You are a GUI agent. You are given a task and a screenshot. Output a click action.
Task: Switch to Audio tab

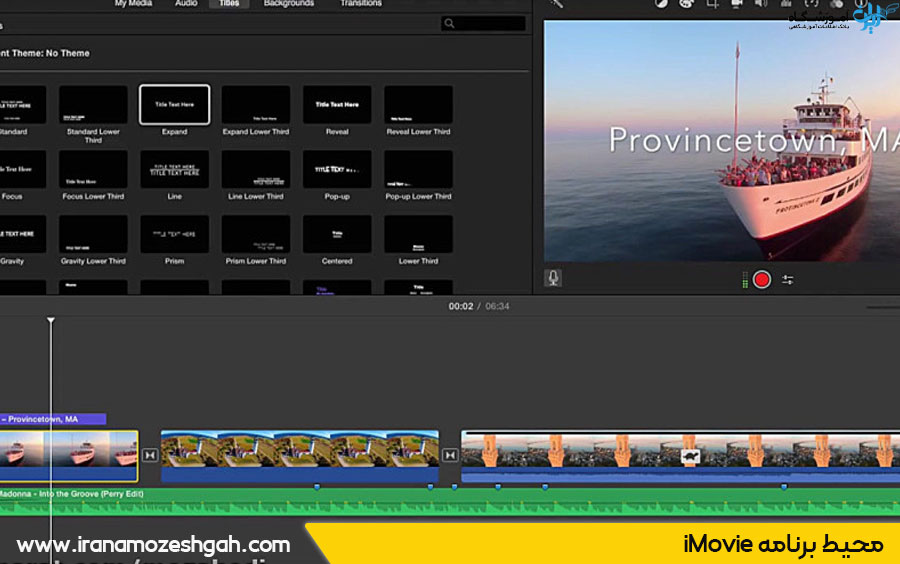click(x=186, y=3)
